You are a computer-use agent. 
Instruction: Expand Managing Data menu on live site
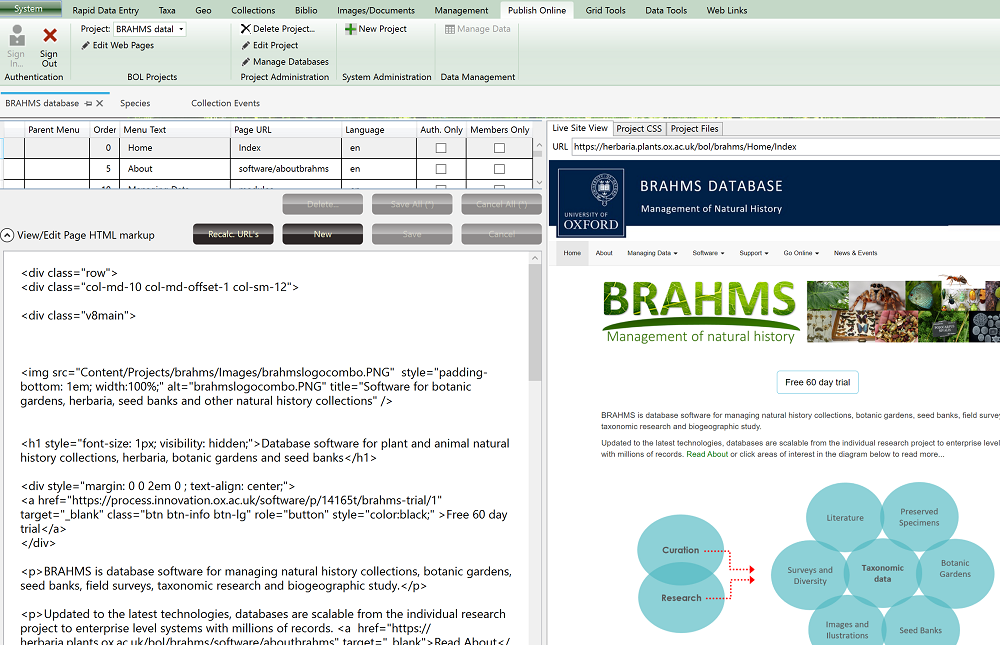652,253
